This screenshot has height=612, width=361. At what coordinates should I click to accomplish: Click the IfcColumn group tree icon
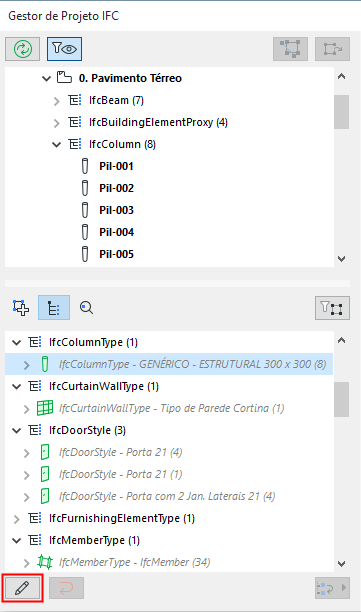click(x=75, y=144)
